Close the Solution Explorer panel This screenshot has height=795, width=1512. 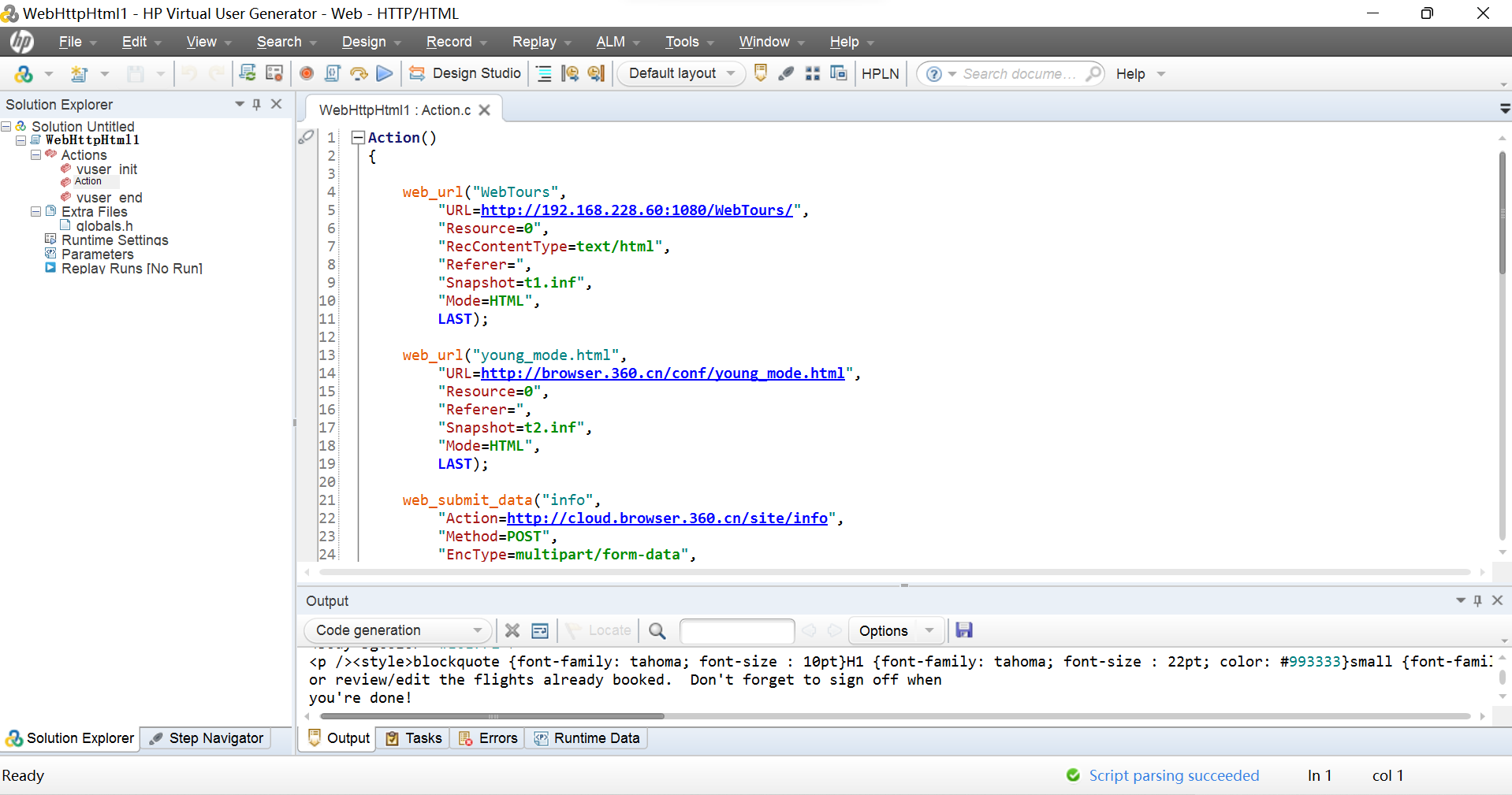(277, 104)
